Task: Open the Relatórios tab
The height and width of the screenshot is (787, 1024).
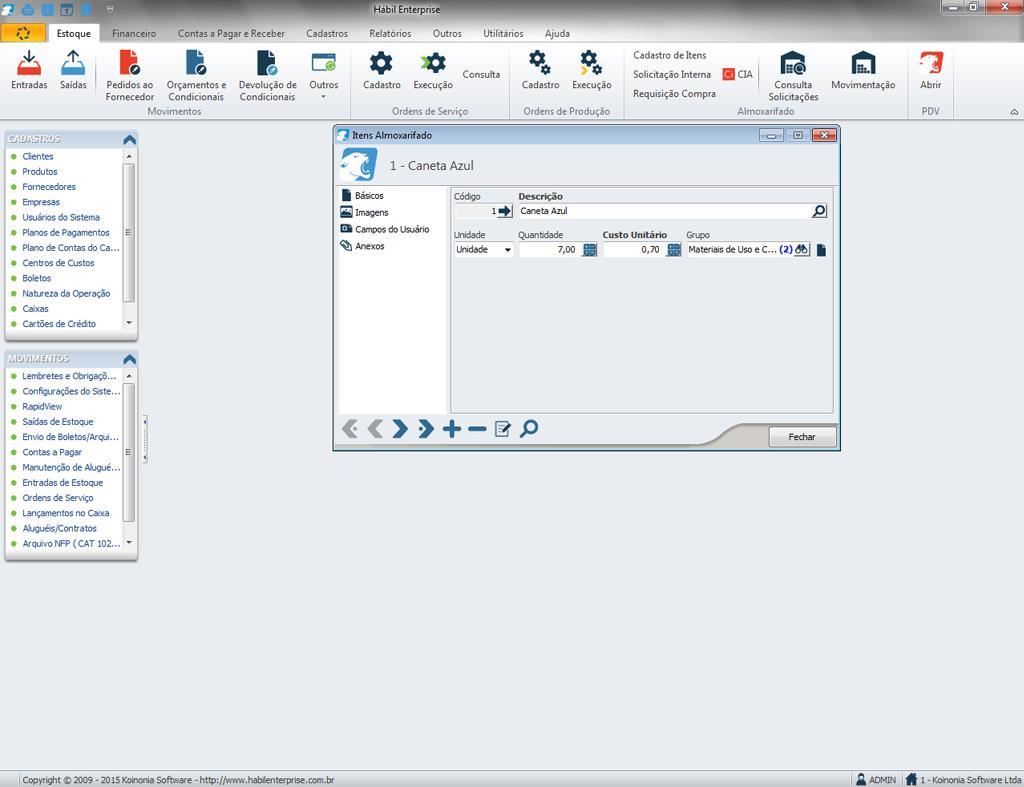Action: pos(390,33)
